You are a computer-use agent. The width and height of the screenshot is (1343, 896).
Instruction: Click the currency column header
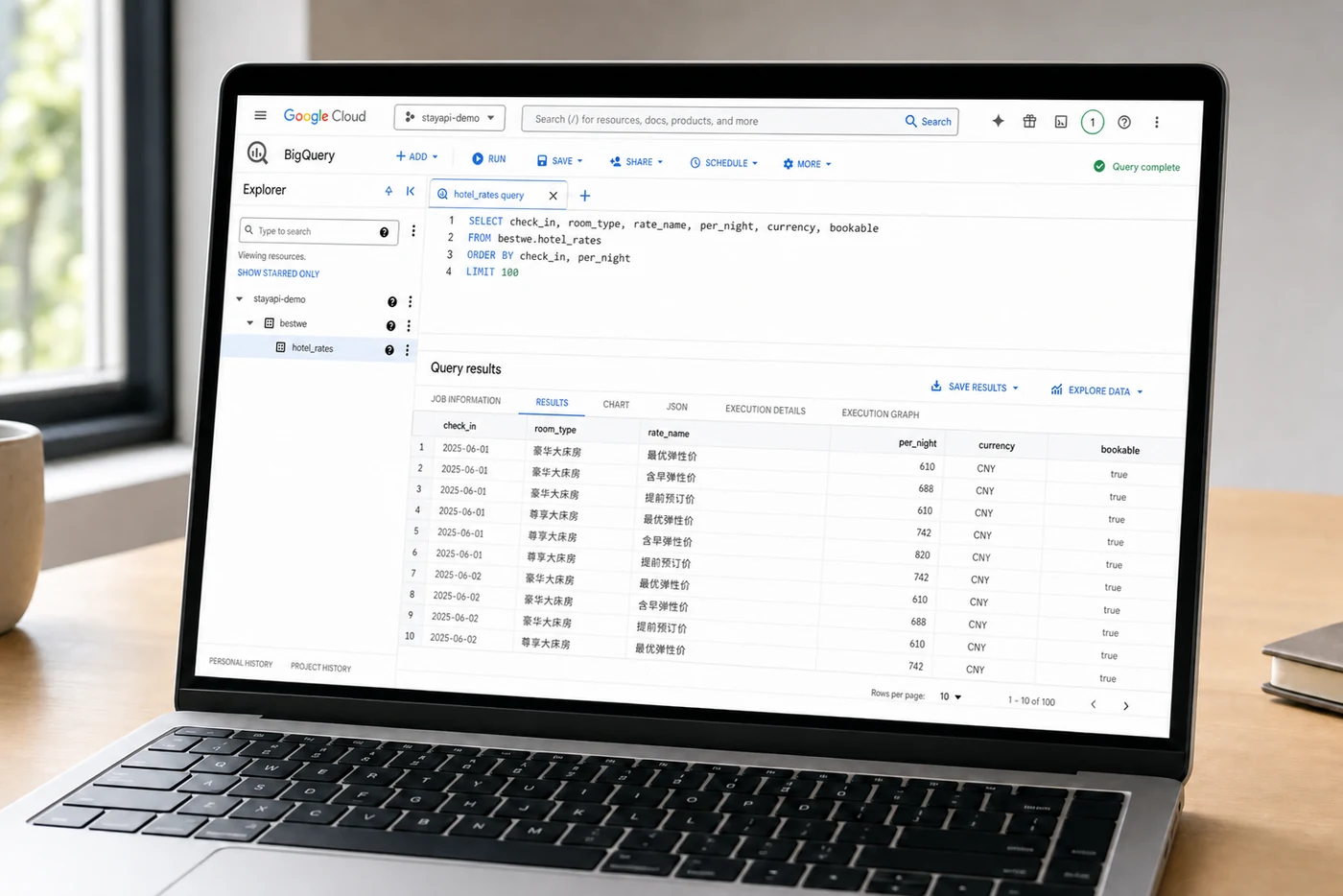[997, 445]
